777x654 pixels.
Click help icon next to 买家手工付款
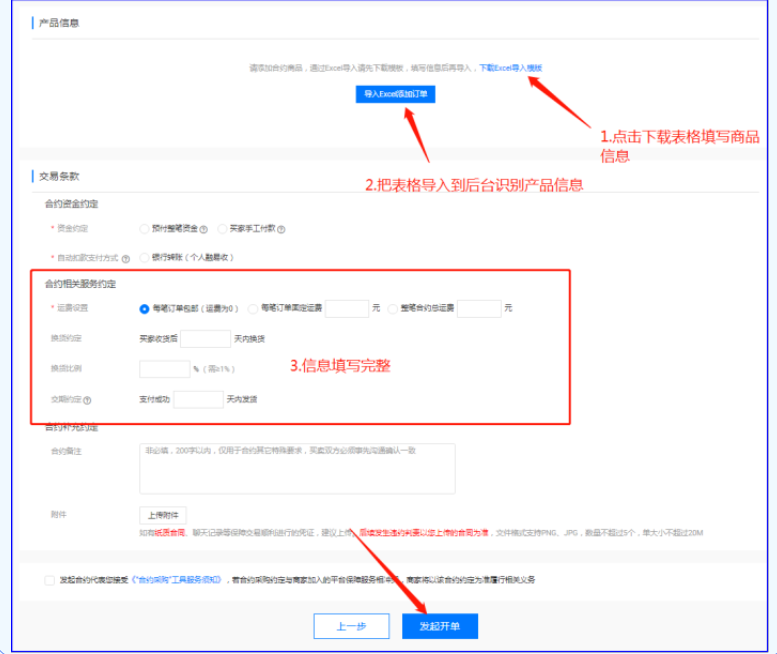tap(281, 229)
